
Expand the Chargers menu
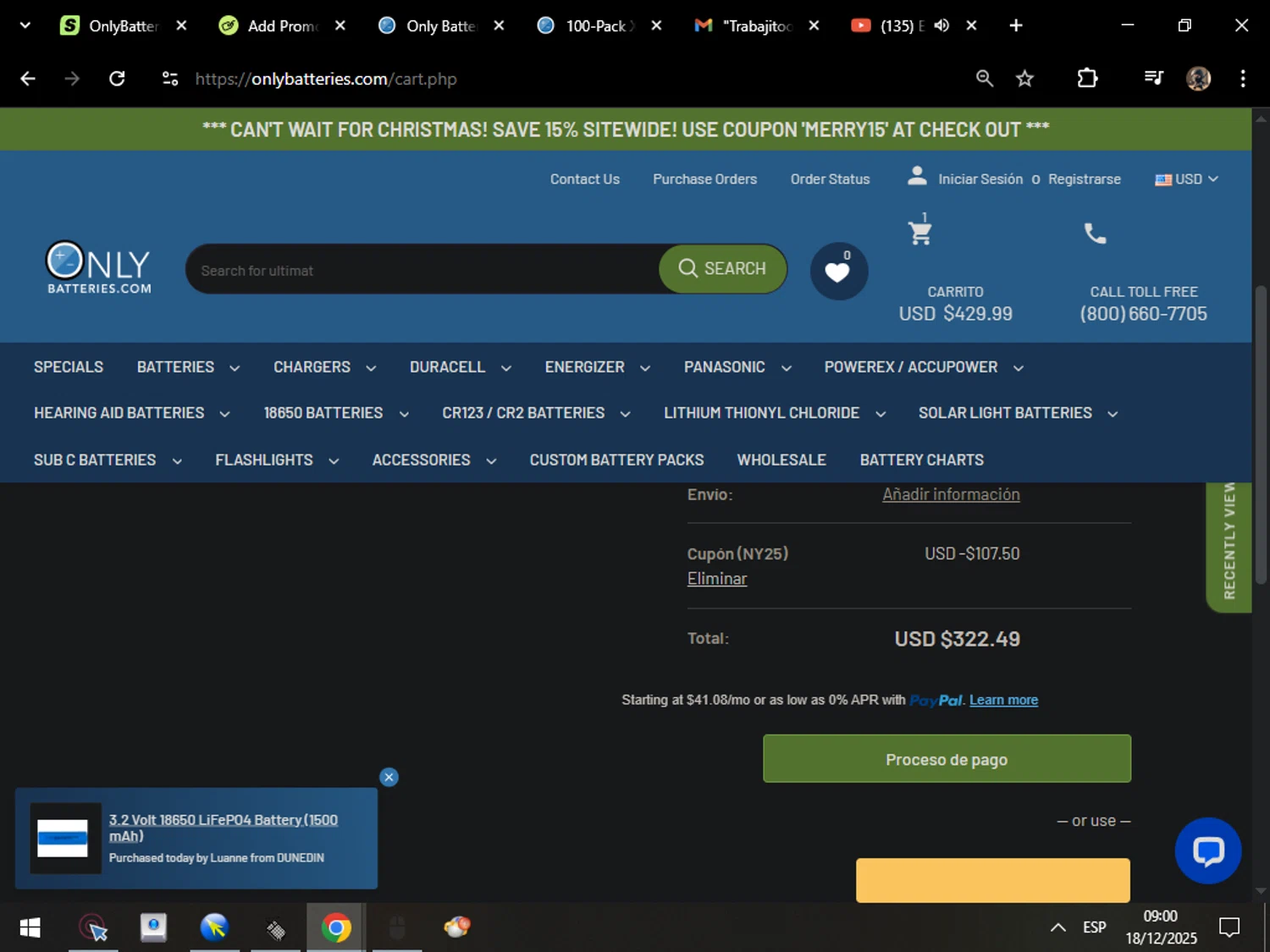(324, 367)
